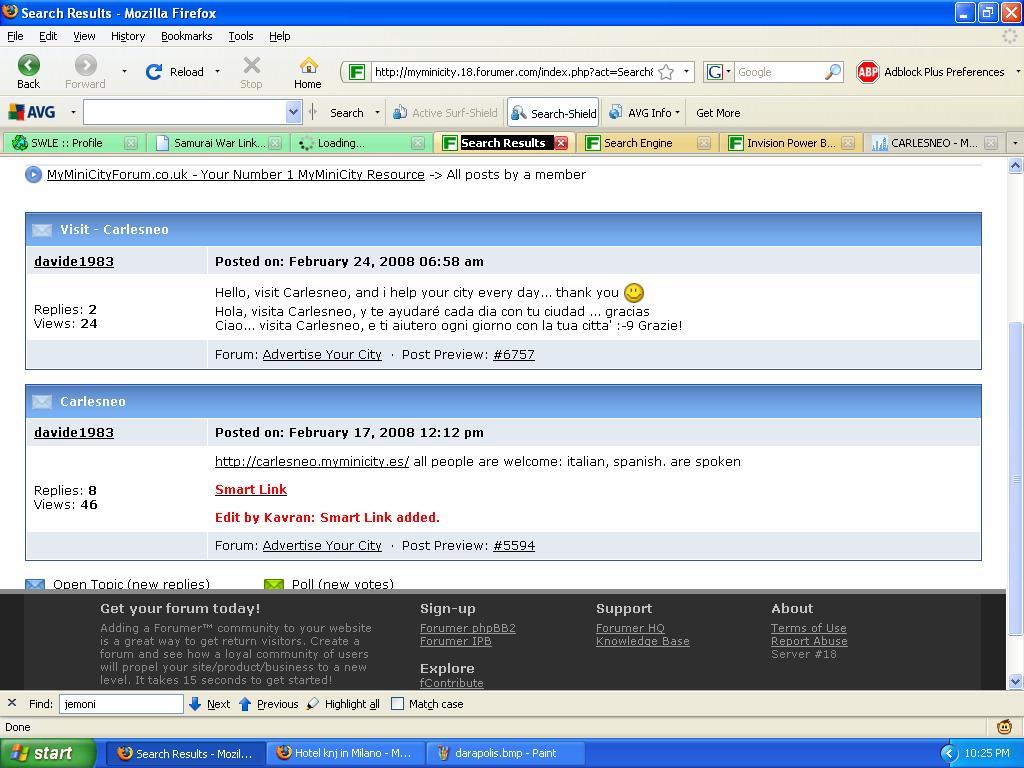
Task: Open the list all tabs dropdown
Action: 1015,143
